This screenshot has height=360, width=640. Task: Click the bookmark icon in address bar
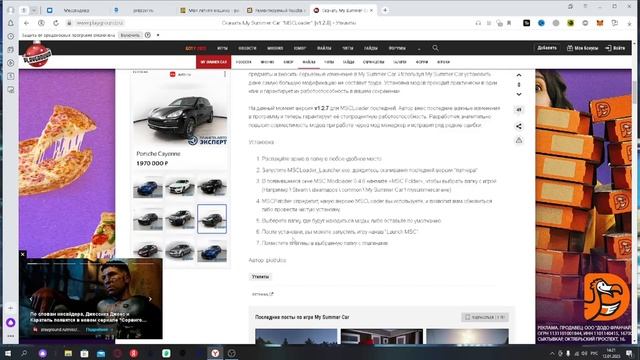(509, 23)
